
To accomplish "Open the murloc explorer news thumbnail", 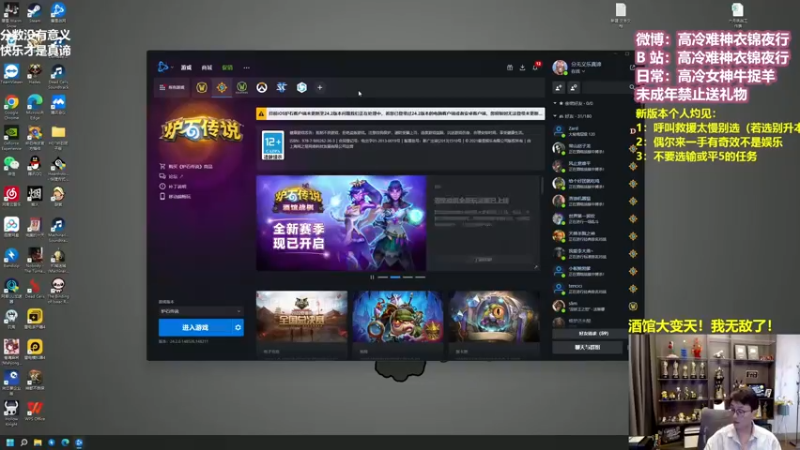I will point(398,316).
